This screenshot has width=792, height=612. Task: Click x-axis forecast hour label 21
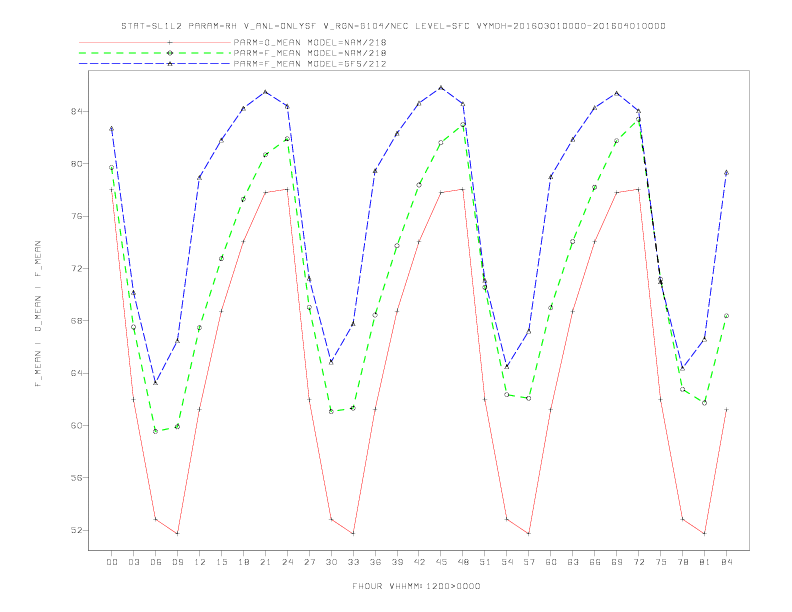[x=265, y=562]
